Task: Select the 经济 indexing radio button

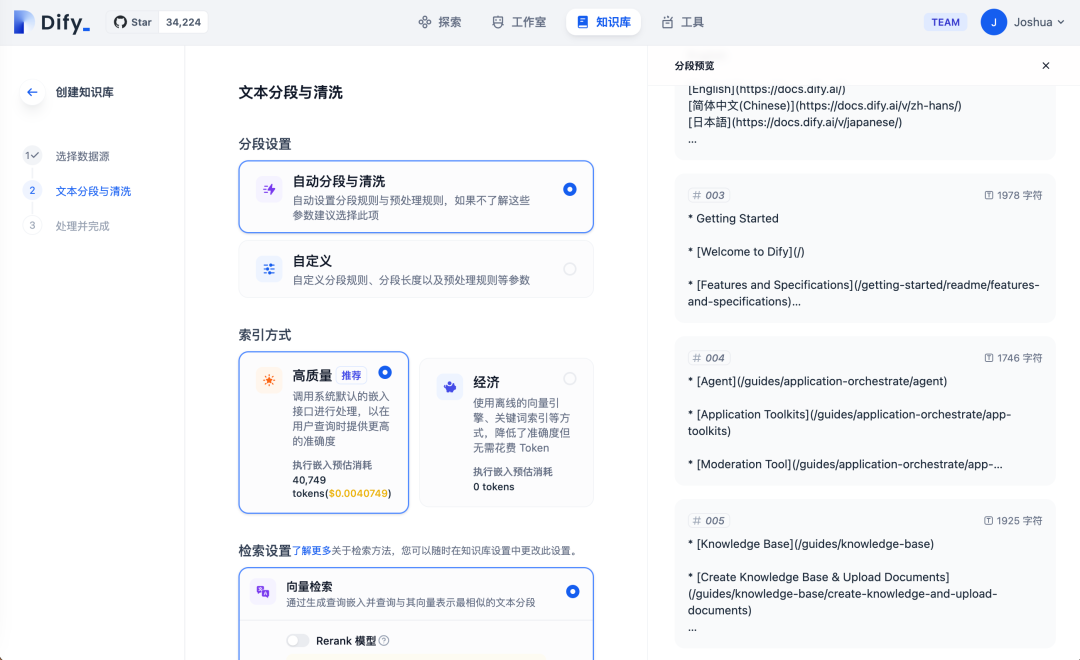Action: 570,378
